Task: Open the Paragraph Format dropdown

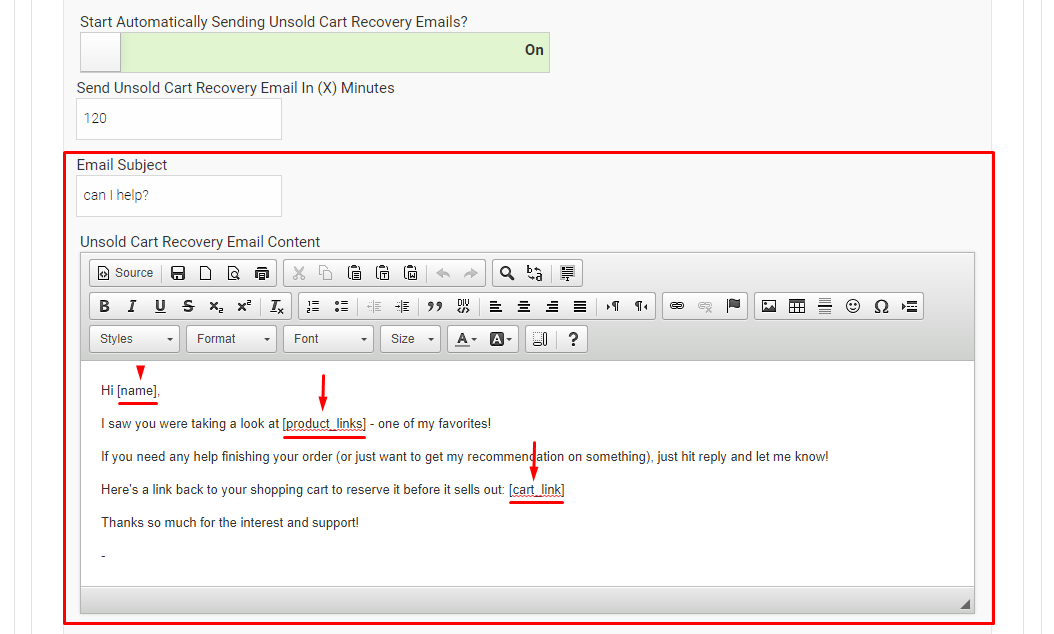Action: pyautogui.click(x=231, y=338)
